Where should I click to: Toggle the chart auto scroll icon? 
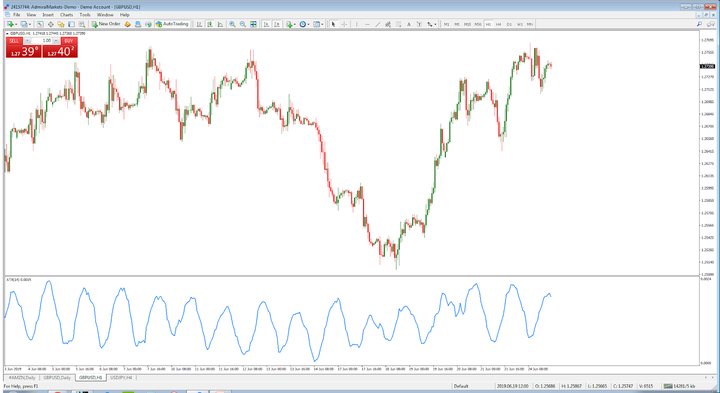click(266, 24)
